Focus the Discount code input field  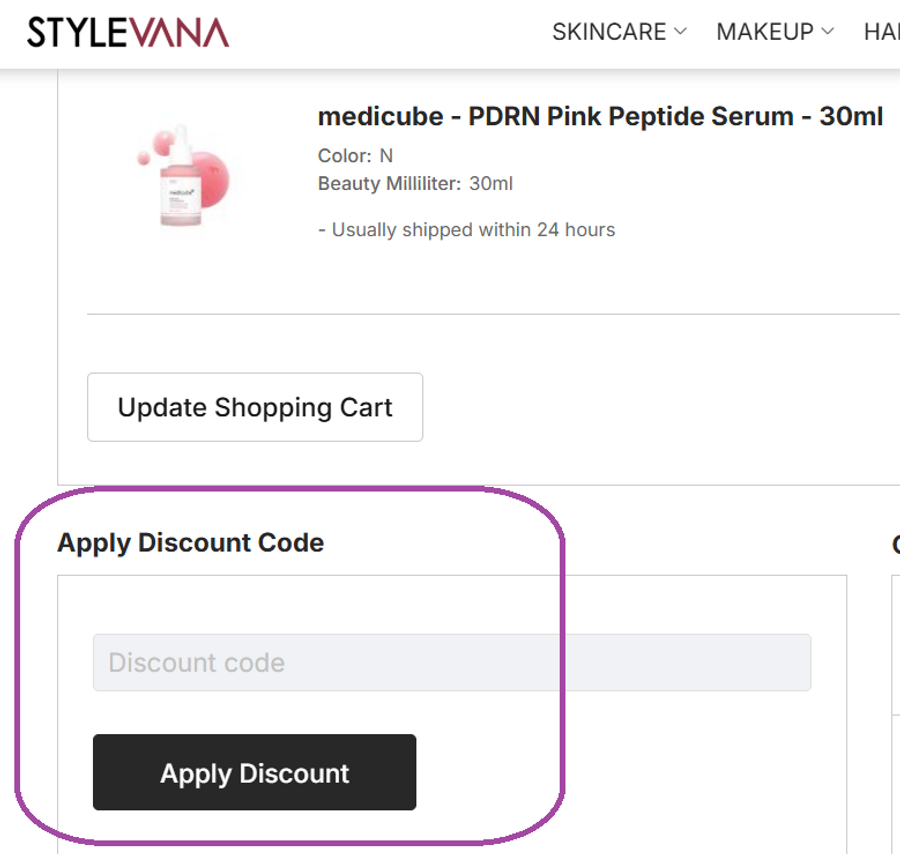click(452, 662)
